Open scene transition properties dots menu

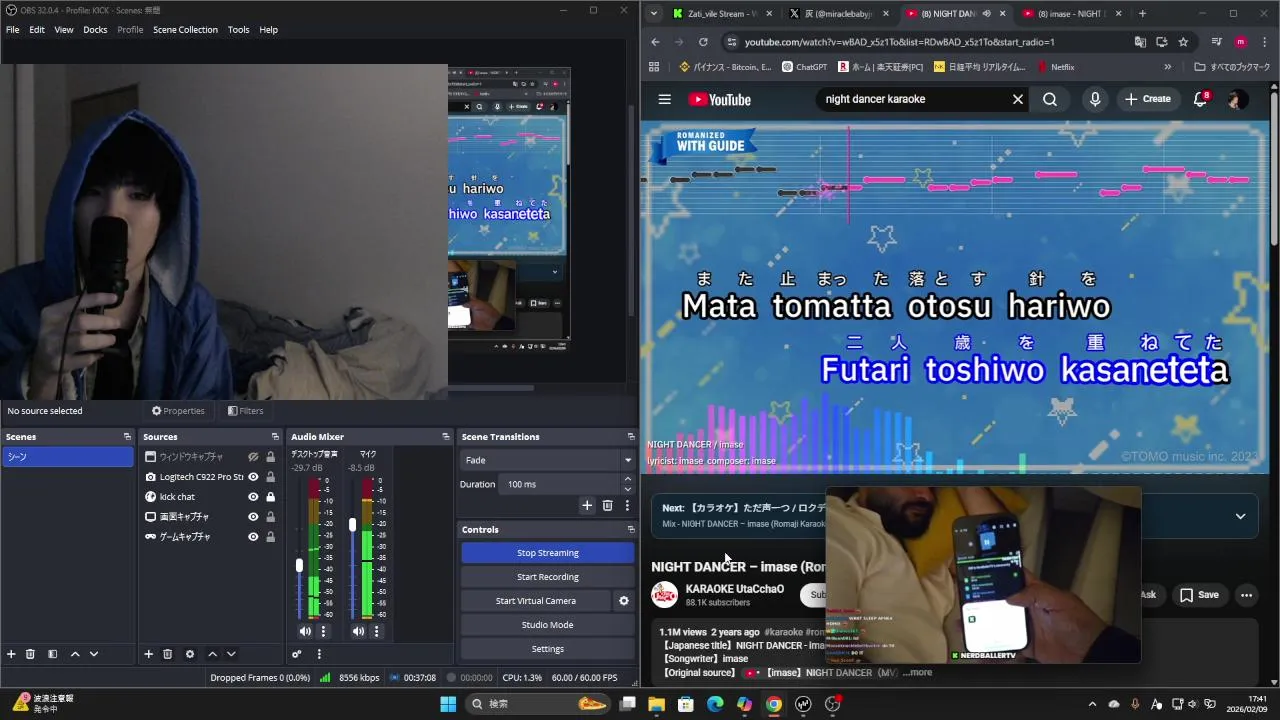pyautogui.click(x=627, y=506)
